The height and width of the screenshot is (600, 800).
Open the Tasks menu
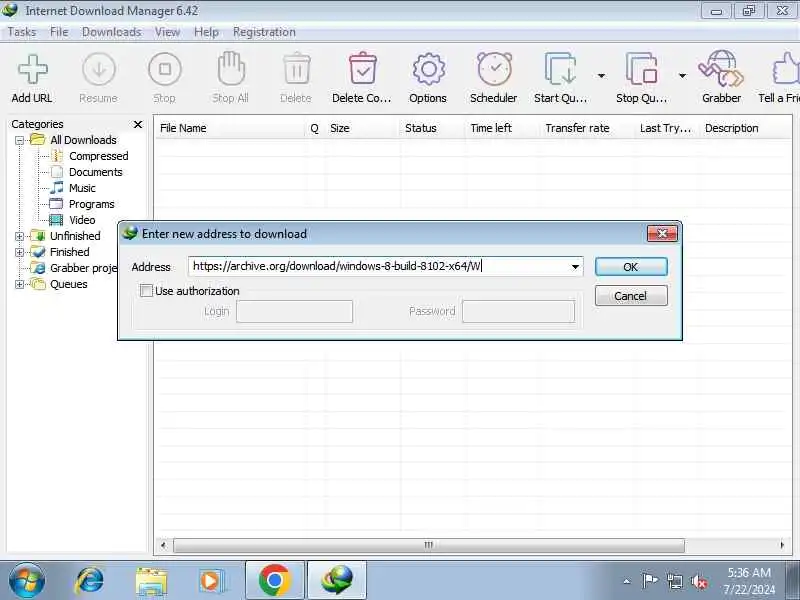(22, 32)
